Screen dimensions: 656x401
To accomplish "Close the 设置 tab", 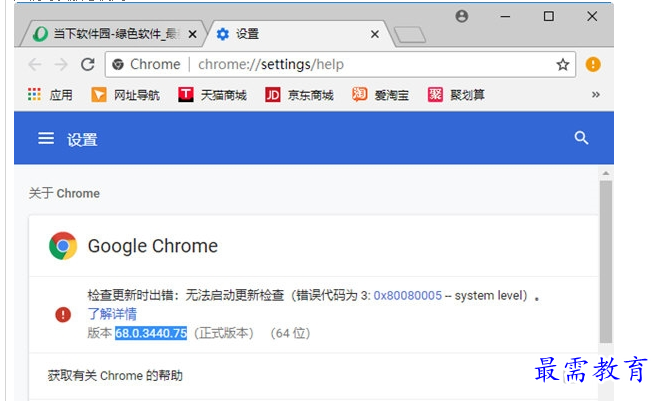I will coord(375,34).
